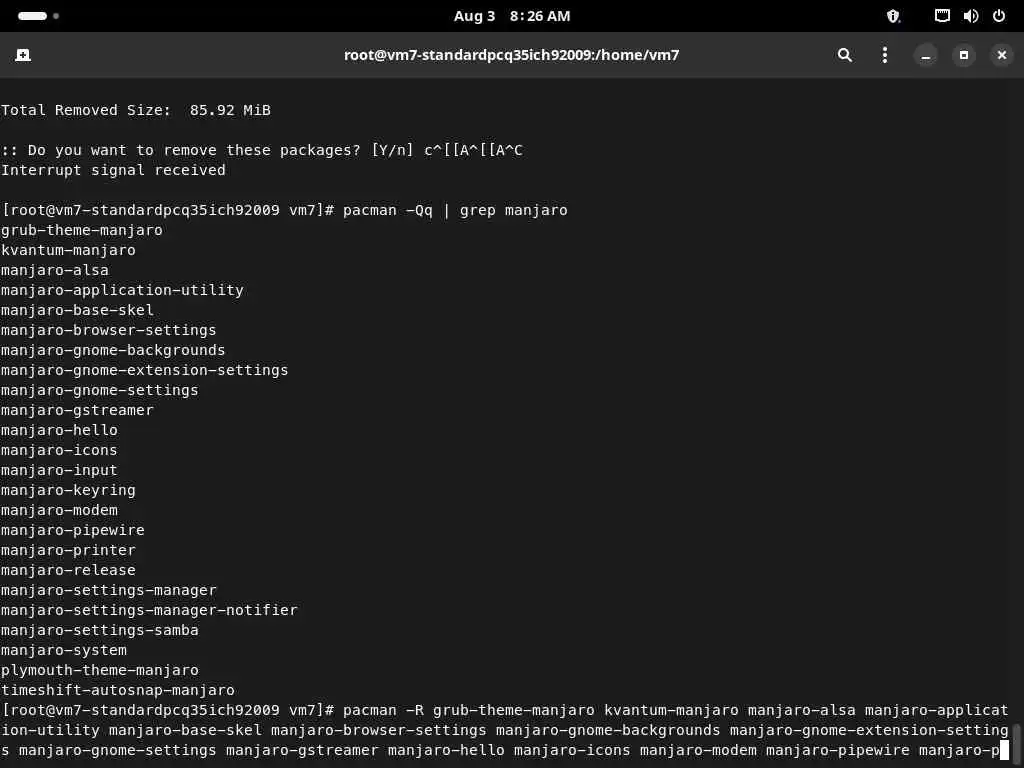The image size is (1024, 768).
Task: Click the 'pacman -Qq | grep manjaro' command
Action: pyautogui.click(x=455, y=210)
